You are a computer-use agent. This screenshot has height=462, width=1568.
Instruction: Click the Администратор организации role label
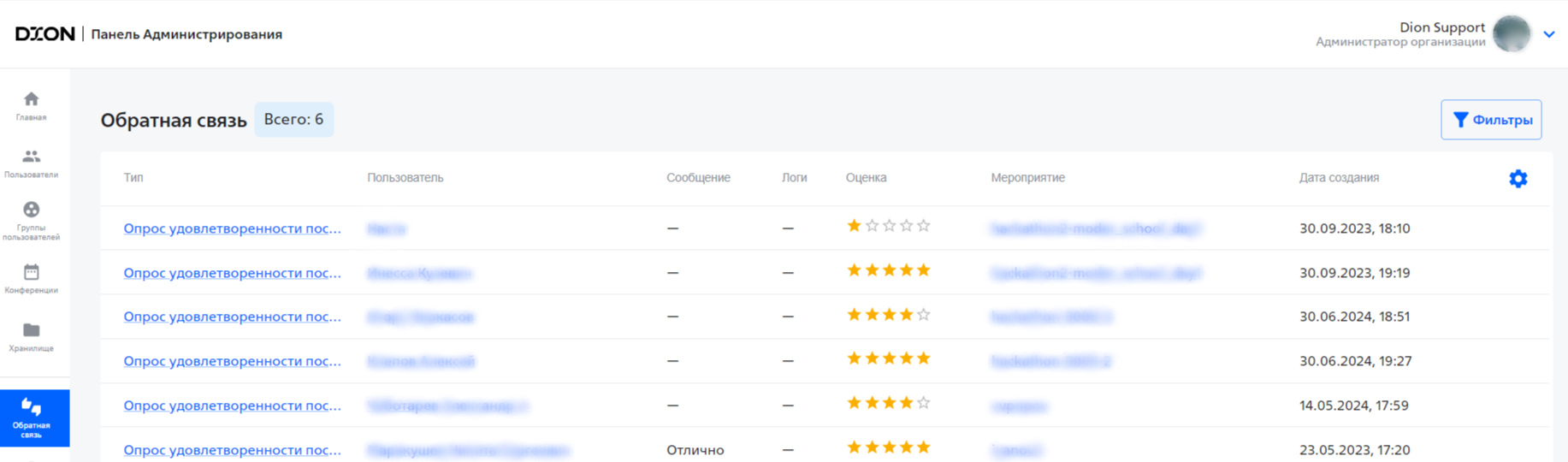[1400, 42]
